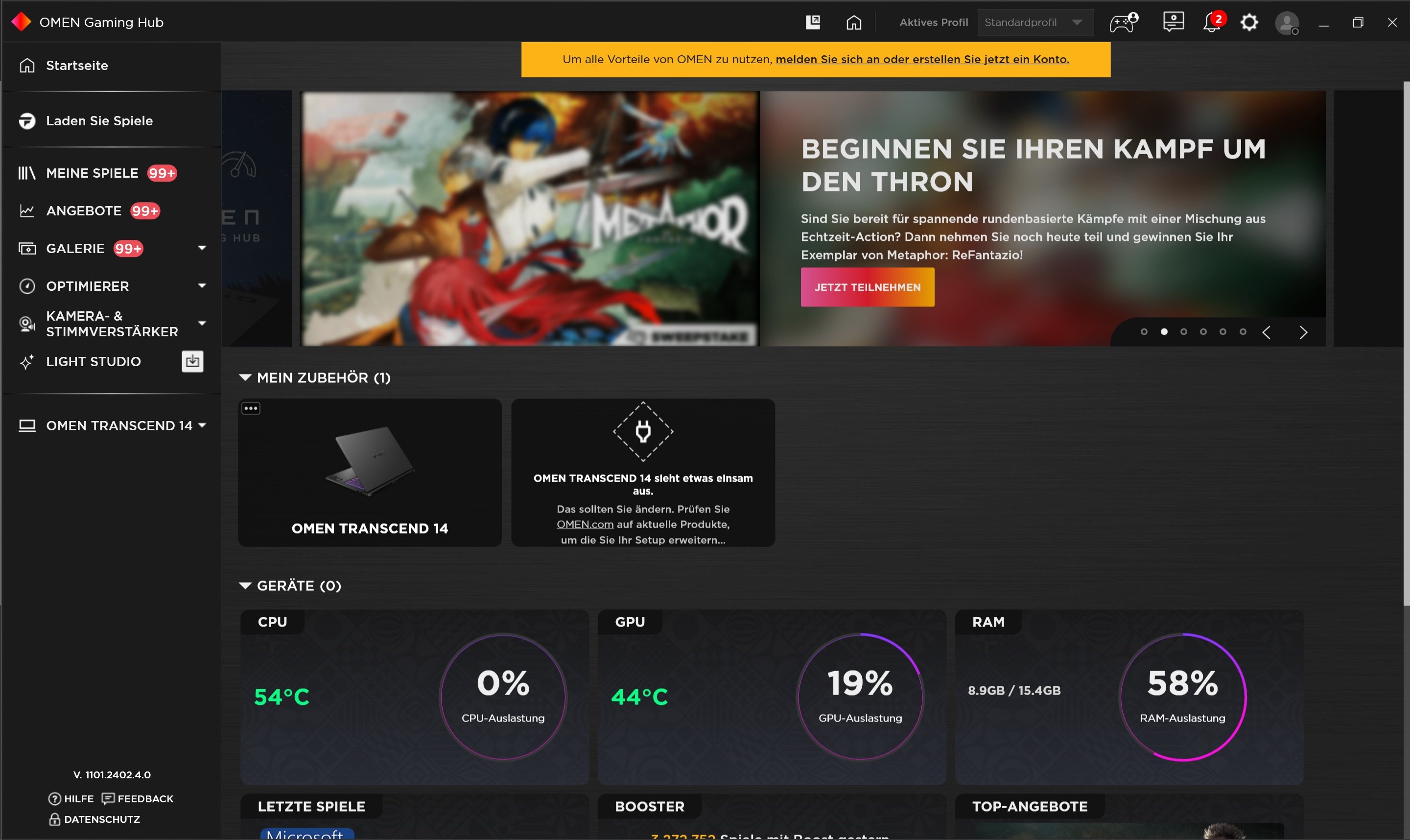Click the HILFE link text
Image resolution: width=1410 pixels, height=840 pixels.
79,799
